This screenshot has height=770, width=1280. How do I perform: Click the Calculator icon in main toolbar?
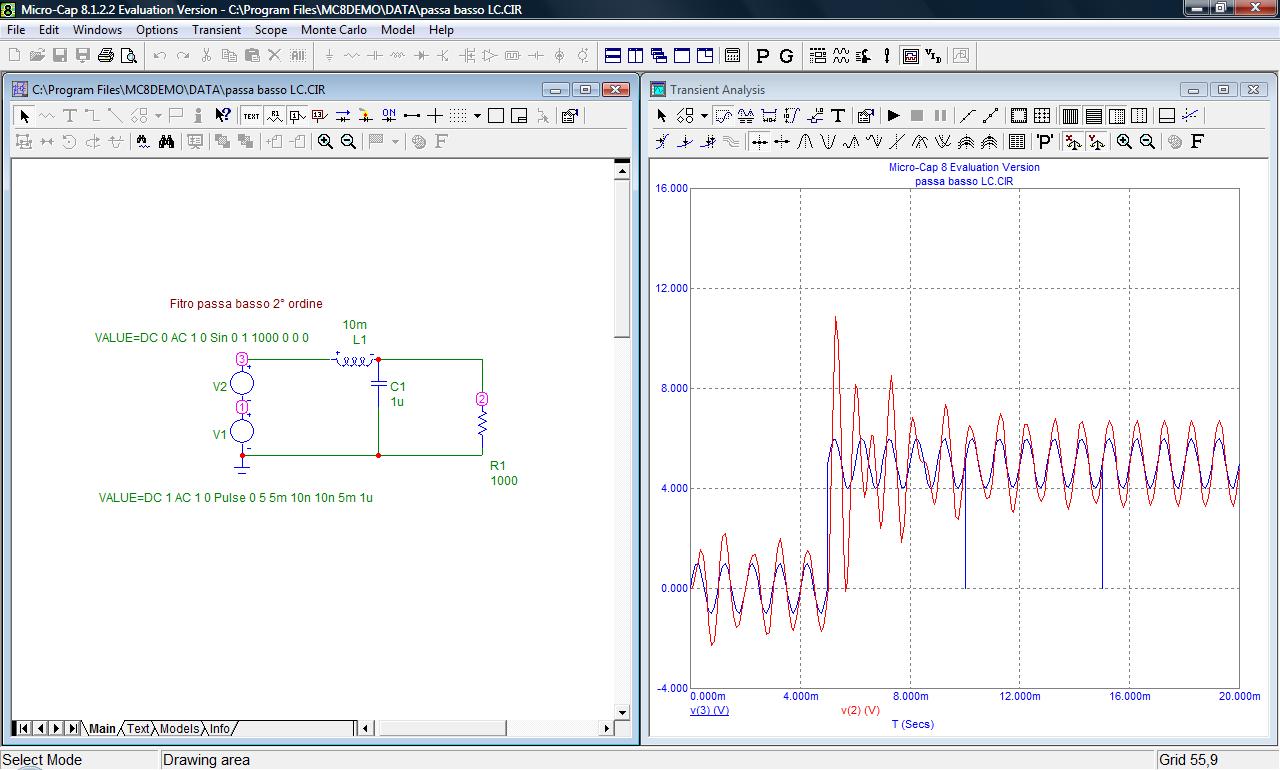tap(732, 56)
